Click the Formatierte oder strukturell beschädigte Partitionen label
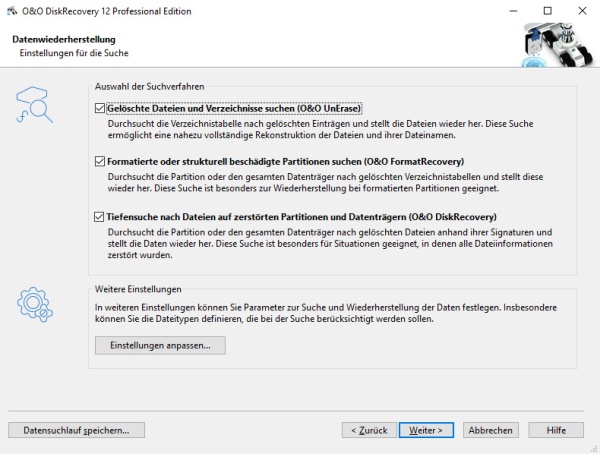Screen dimensions: 600x454 point(285,162)
